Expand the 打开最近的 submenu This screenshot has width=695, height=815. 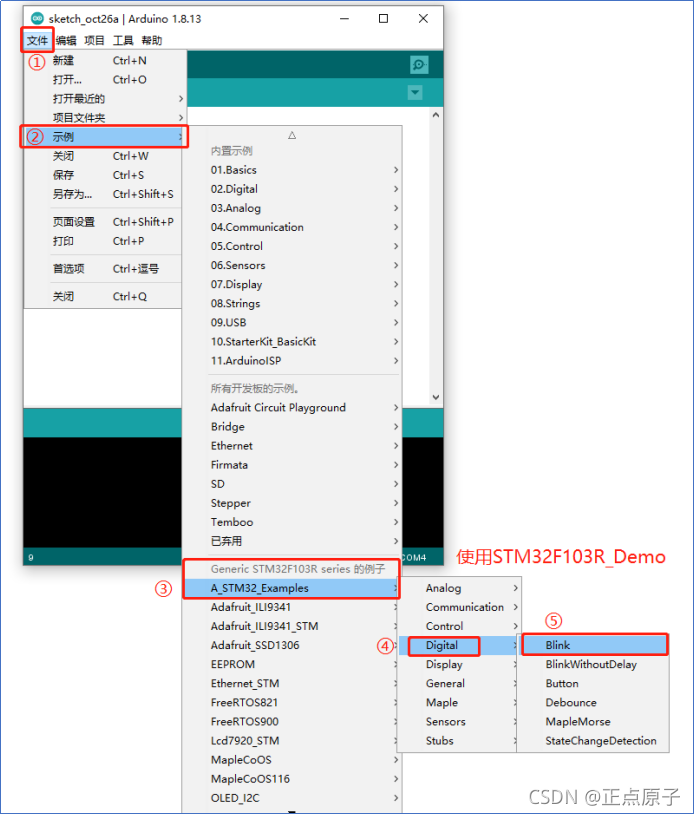105,99
